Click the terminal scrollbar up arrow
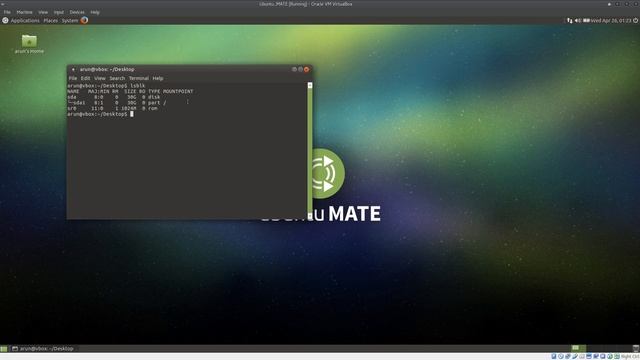This screenshot has width=640, height=360. [310, 85]
